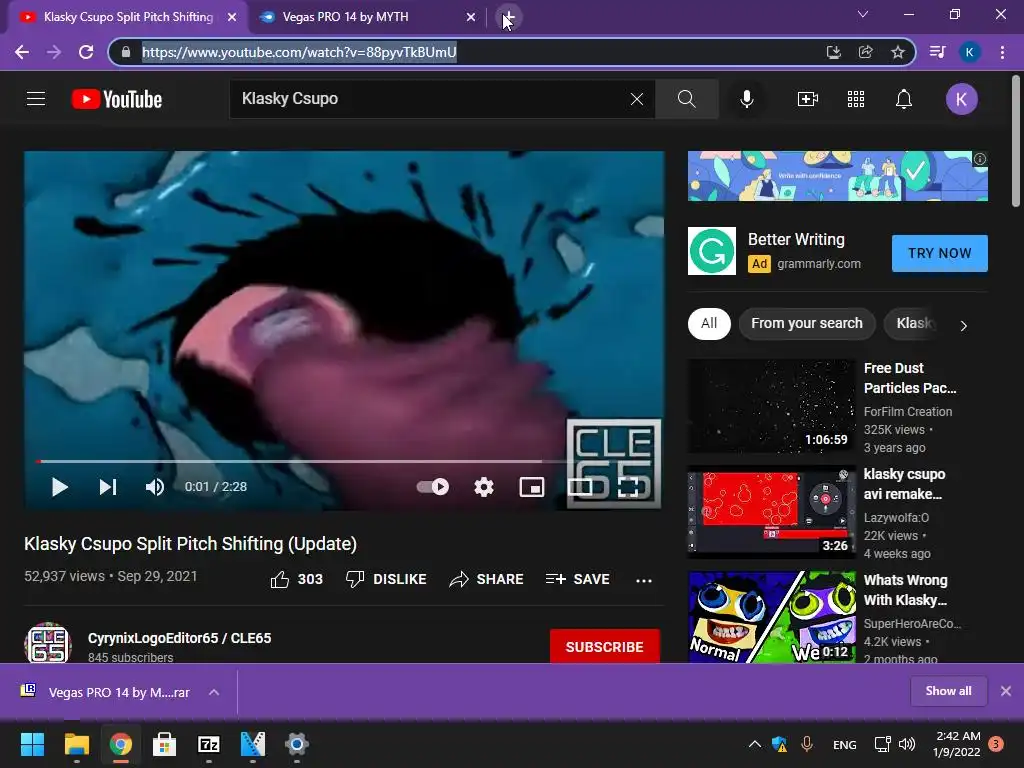
Task: Open the Chrome three-dot menu
Action: pyautogui.click(x=1002, y=52)
